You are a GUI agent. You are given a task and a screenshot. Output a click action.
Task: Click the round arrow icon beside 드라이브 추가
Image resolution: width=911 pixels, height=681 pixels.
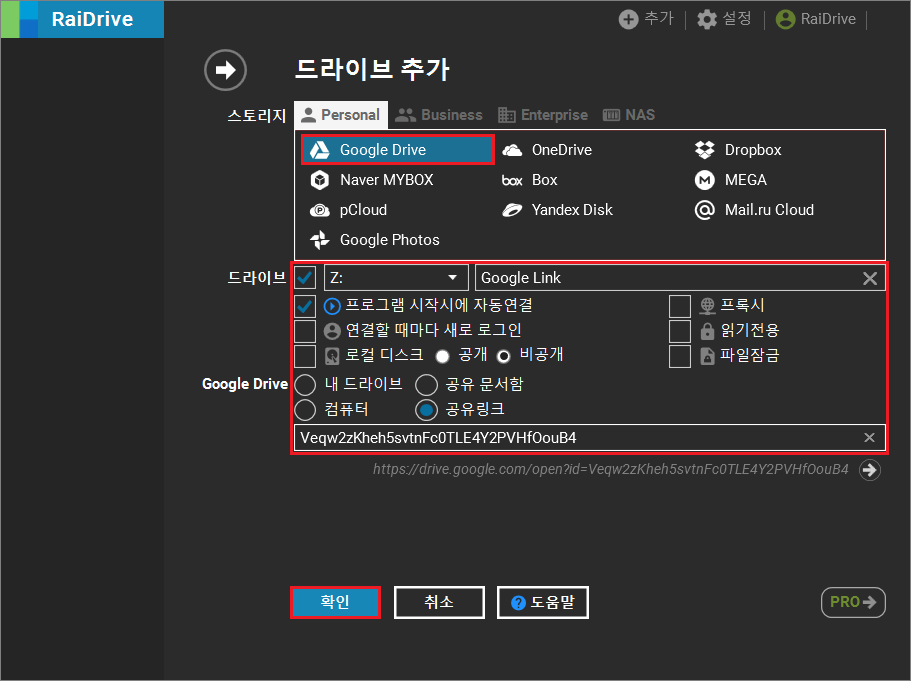pyautogui.click(x=225, y=70)
